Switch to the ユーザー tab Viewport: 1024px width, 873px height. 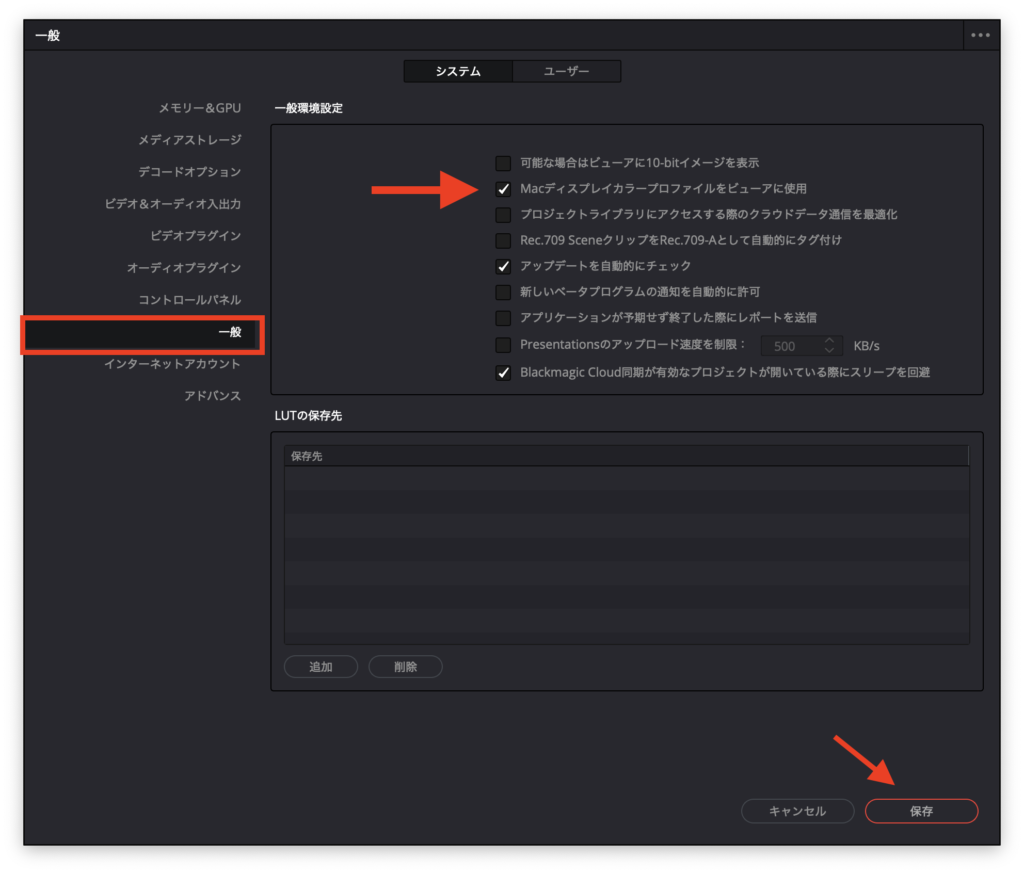(x=566, y=71)
